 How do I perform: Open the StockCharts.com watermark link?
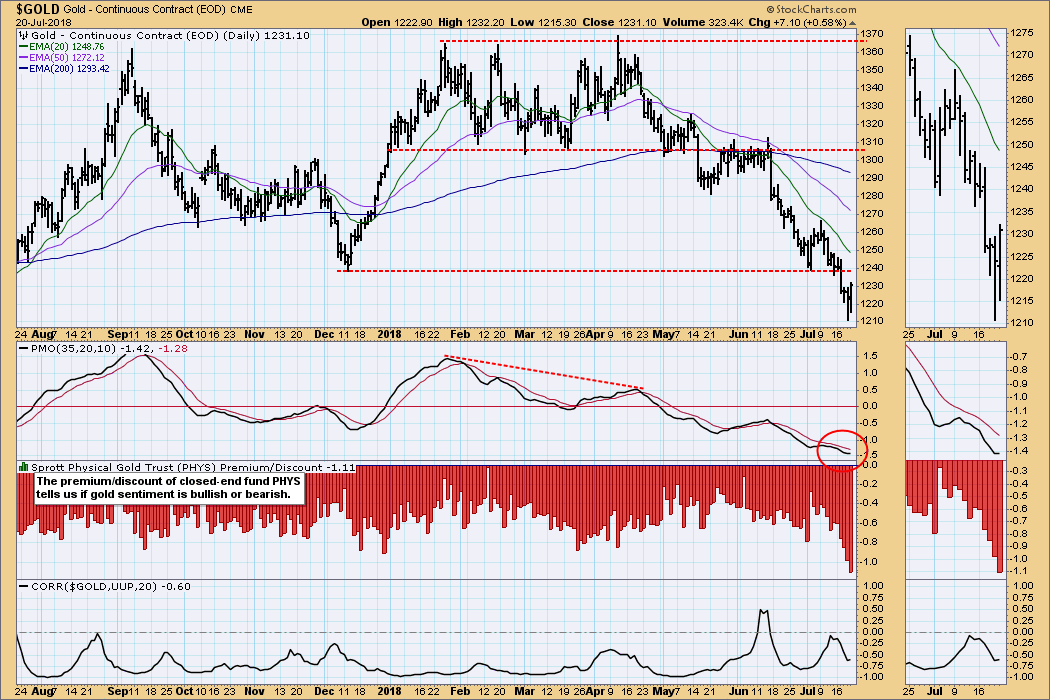(816, 9)
